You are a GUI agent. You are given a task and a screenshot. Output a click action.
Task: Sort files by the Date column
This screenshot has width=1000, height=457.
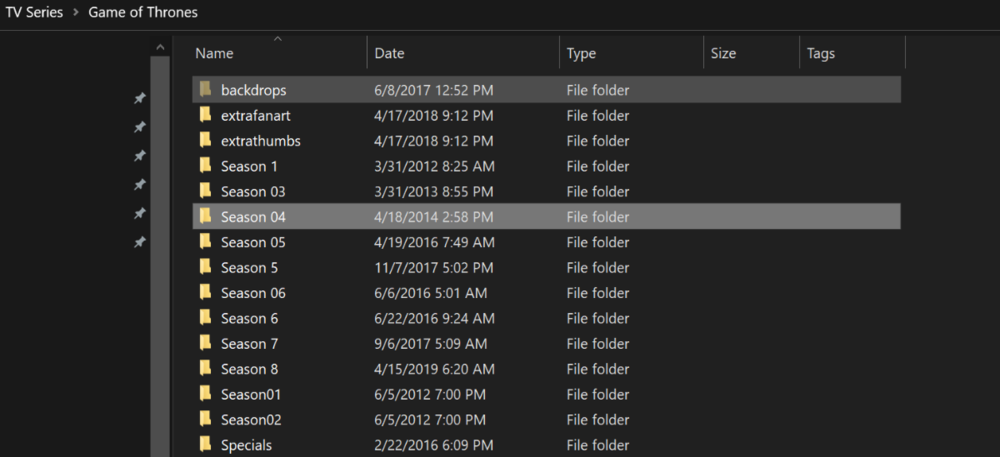(389, 53)
